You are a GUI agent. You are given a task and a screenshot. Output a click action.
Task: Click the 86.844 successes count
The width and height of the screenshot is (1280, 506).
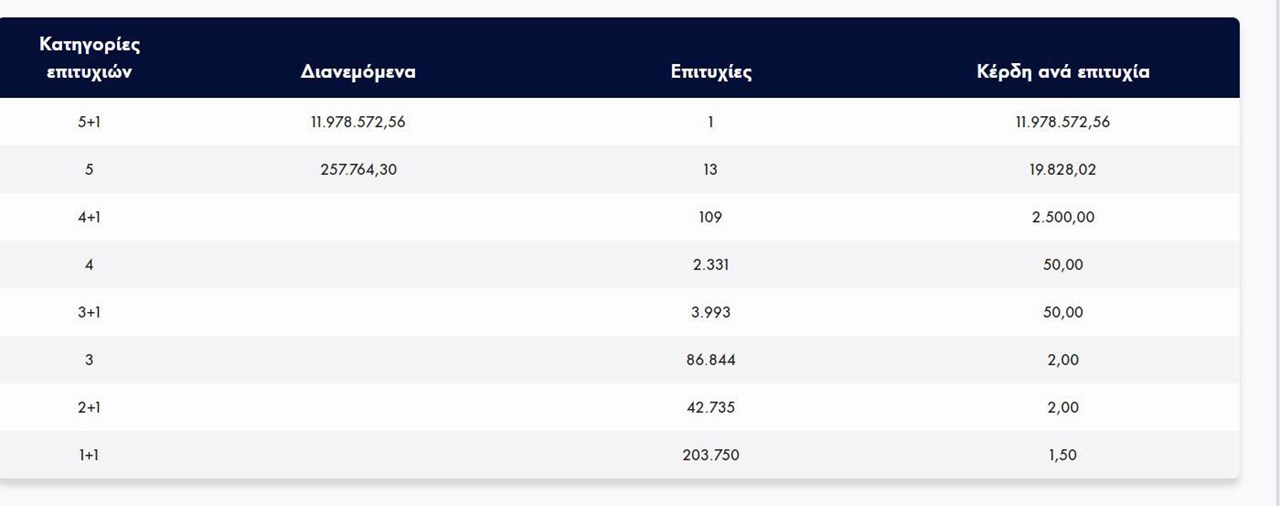click(x=711, y=360)
